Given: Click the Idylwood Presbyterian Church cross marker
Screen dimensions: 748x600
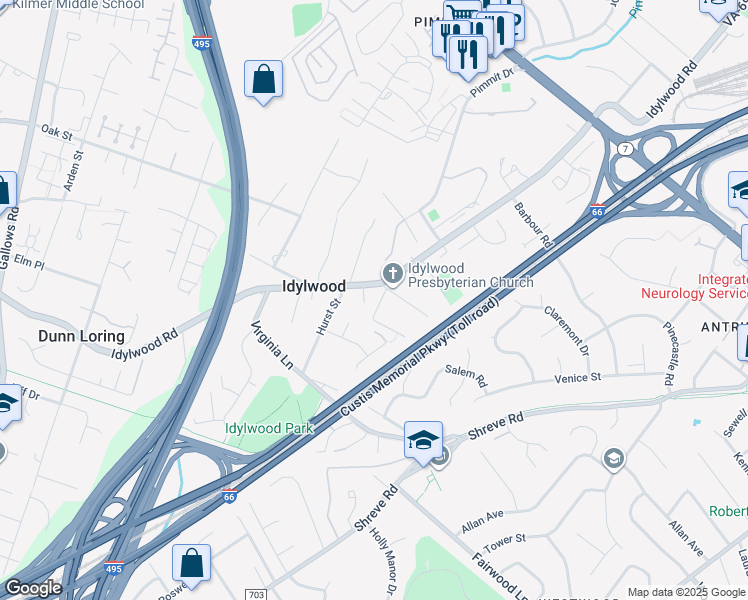Looking at the screenshot, I should 393,274.
